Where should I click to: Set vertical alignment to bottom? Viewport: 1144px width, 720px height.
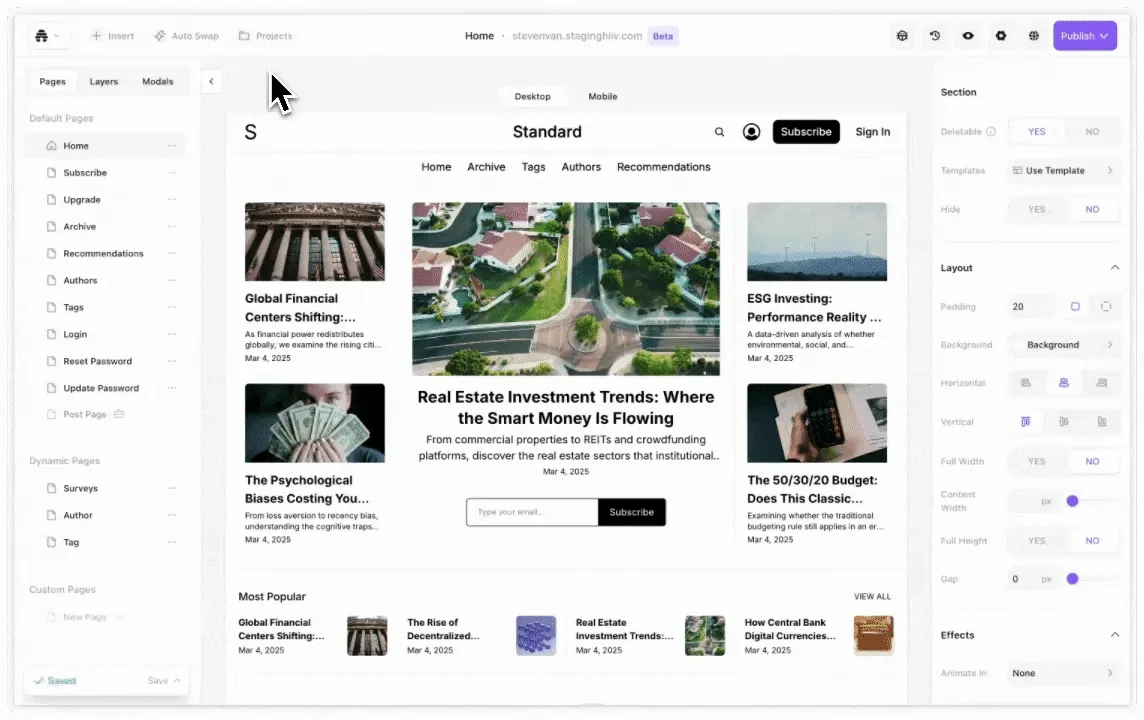pos(1101,422)
